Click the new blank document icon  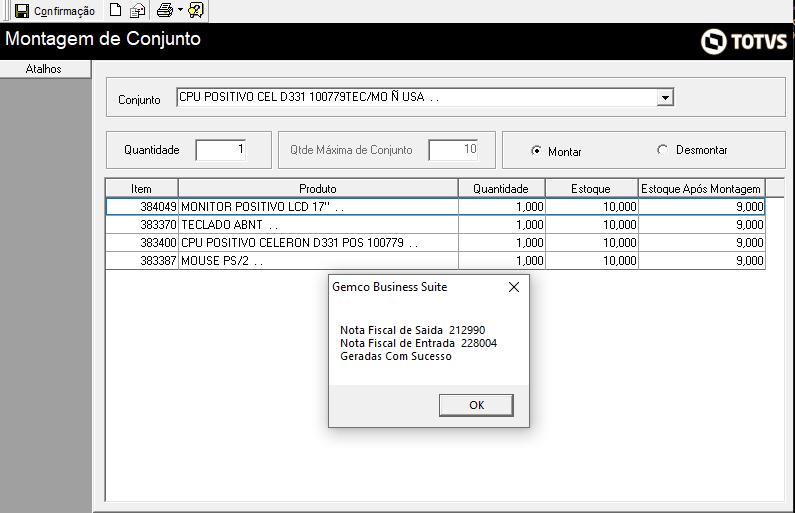pyautogui.click(x=116, y=10)
